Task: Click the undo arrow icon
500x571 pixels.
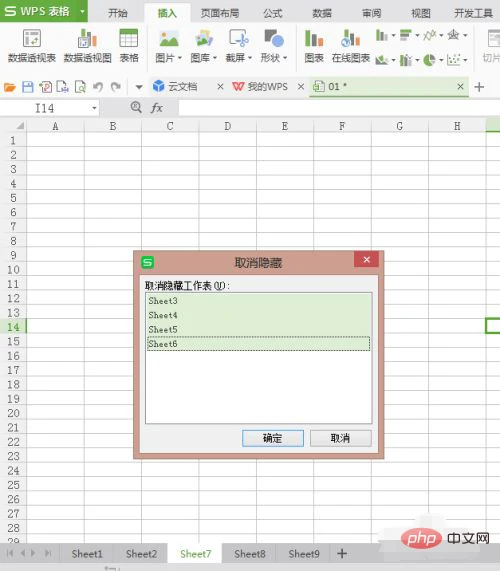Action: [98, 87]
